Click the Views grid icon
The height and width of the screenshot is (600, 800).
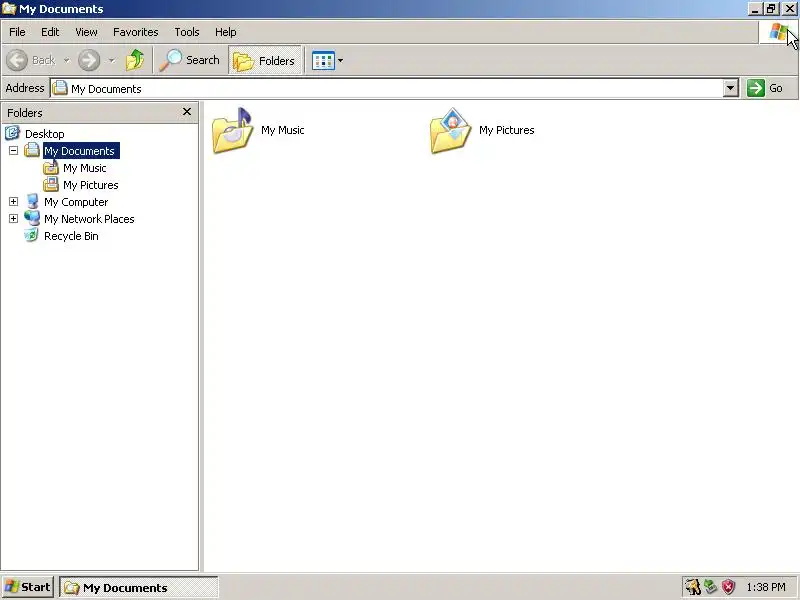[x=323, y=61]
